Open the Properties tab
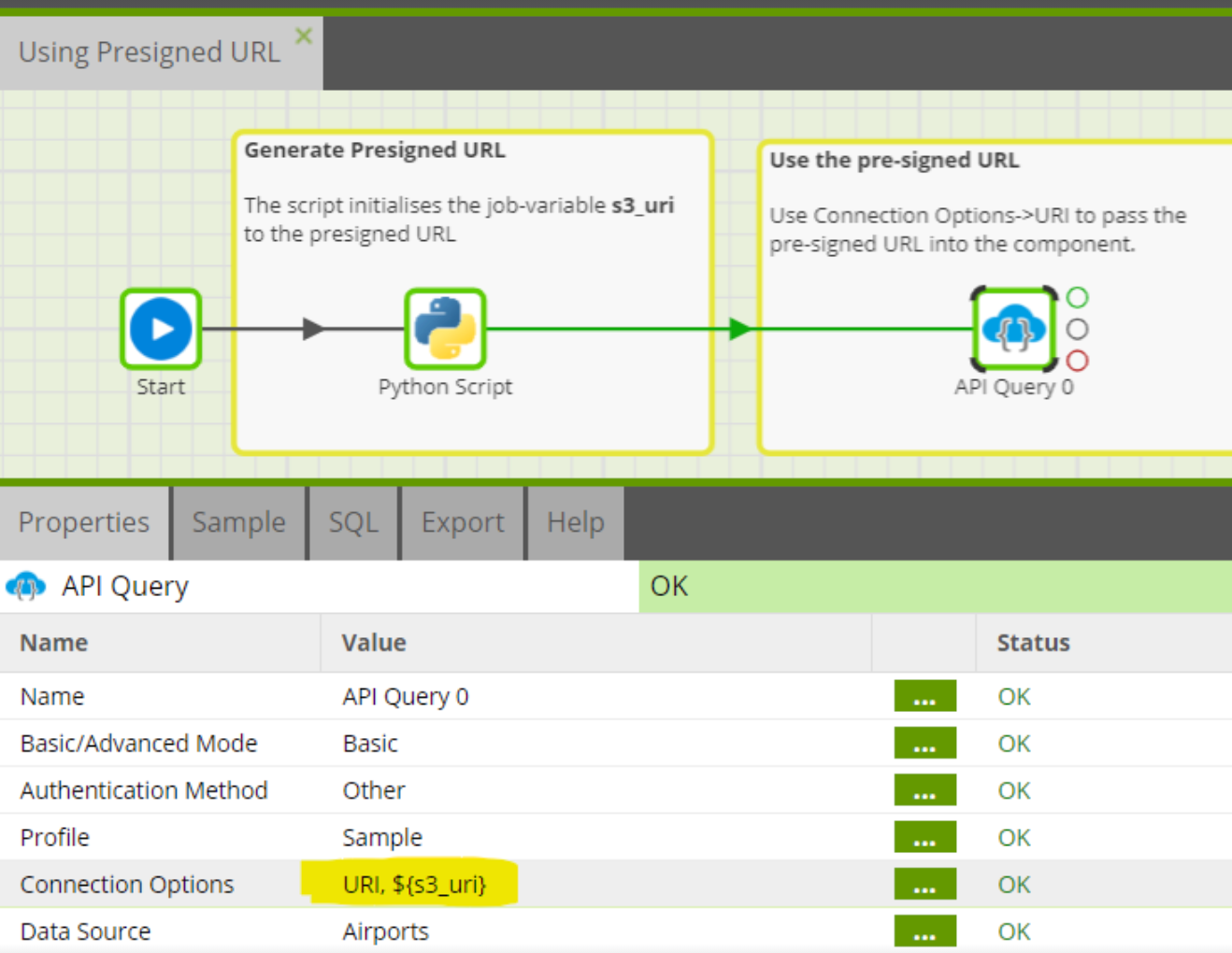The image size is (1232, 953). (84, 522)
